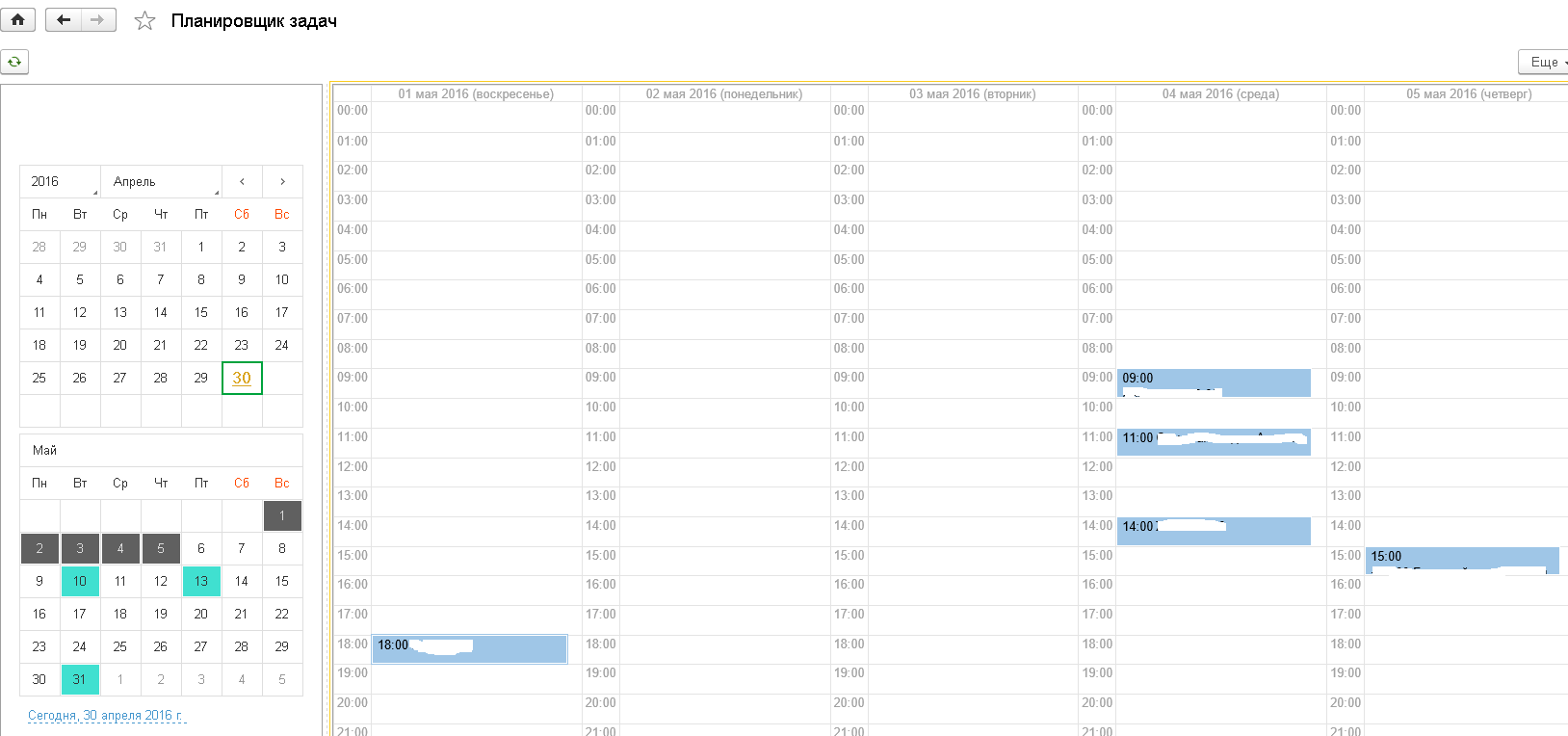Select May 20 in the calendar
The height and width of the screenshot is (736, 1568).
pyautogui.click(x=201, y=614)
